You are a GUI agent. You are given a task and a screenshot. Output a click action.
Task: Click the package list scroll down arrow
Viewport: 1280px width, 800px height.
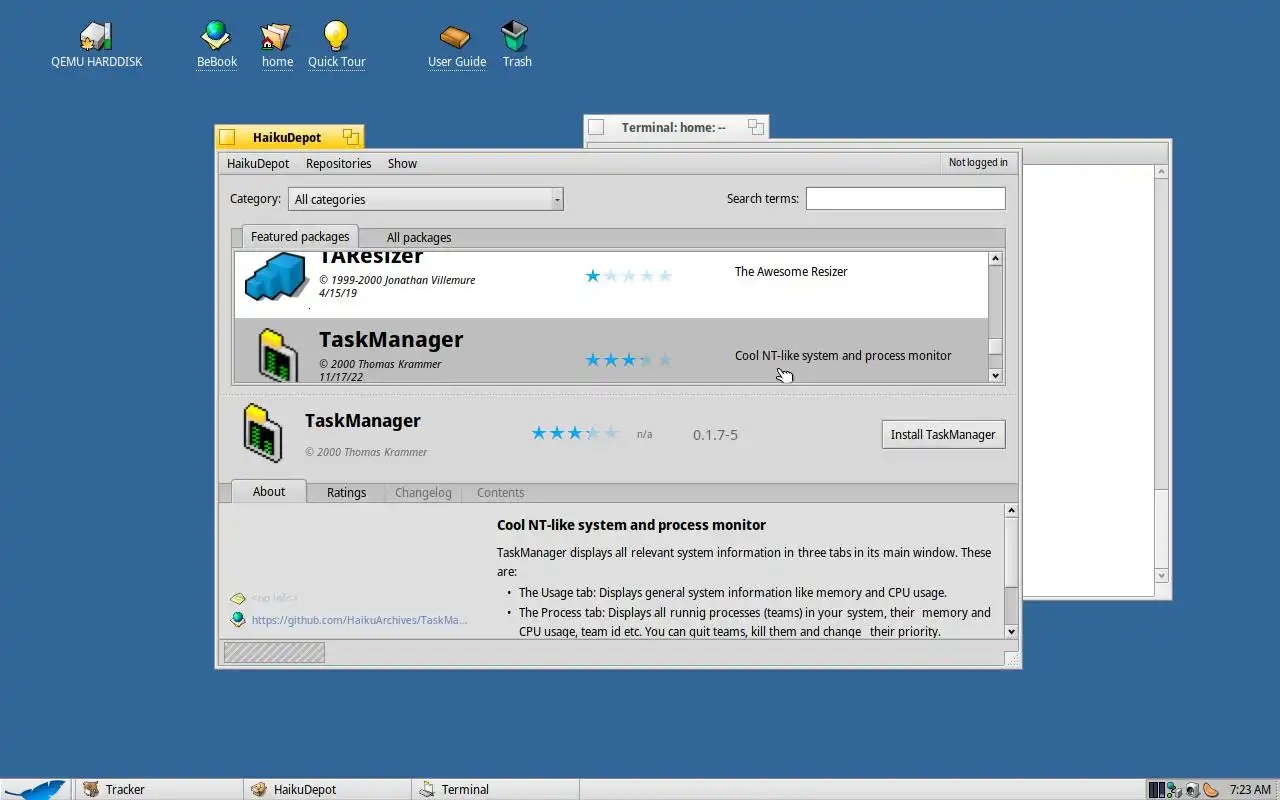click(995, 375)
